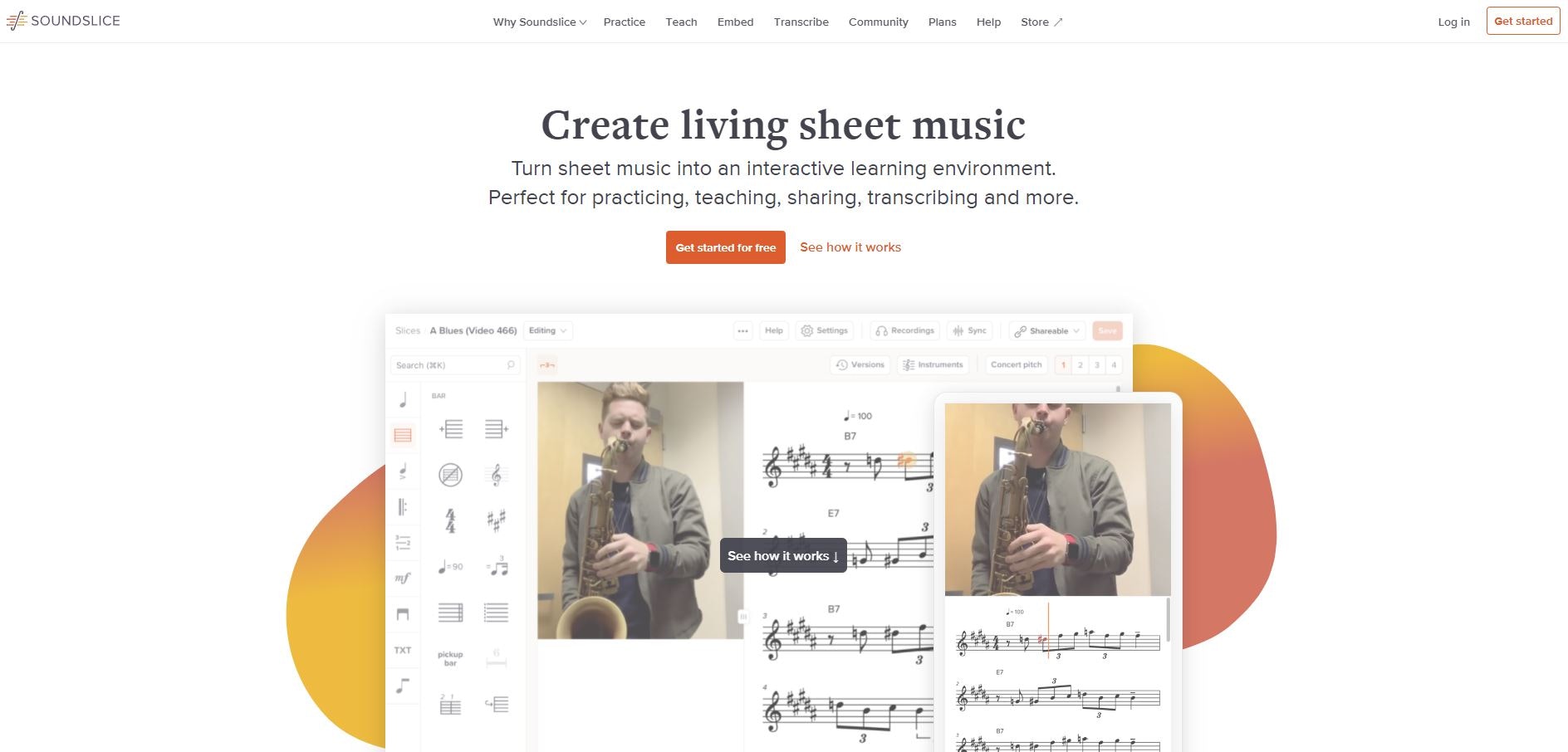Select the triplet tuplet icon

pos(497,566)
